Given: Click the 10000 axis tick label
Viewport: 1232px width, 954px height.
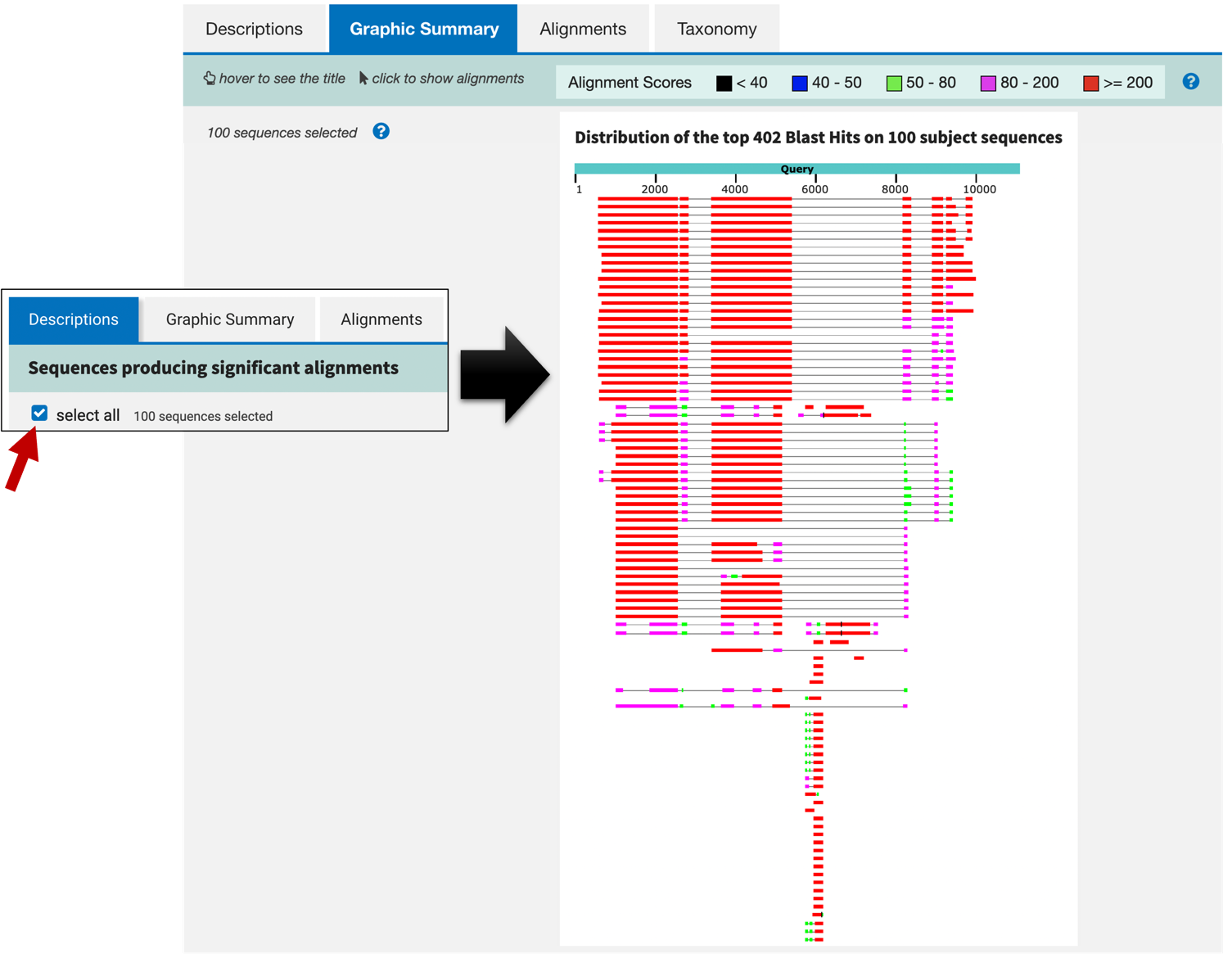Looking at the screenshot, I should pos(979,189).
